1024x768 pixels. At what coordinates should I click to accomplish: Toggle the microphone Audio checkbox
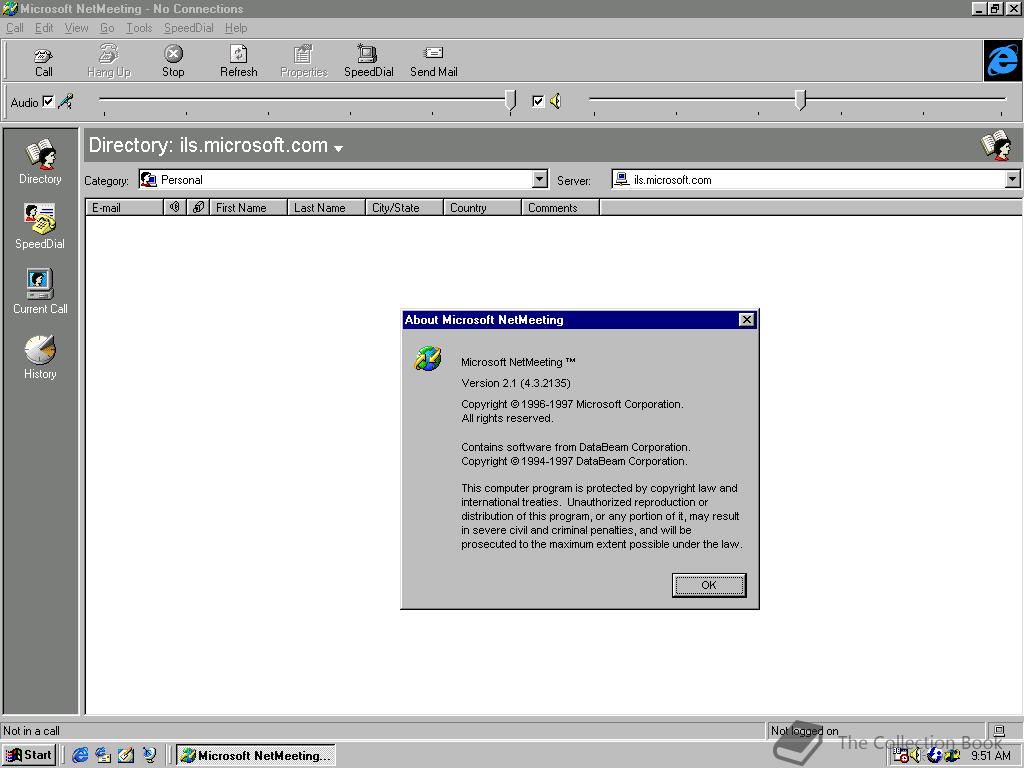(48, 101)
